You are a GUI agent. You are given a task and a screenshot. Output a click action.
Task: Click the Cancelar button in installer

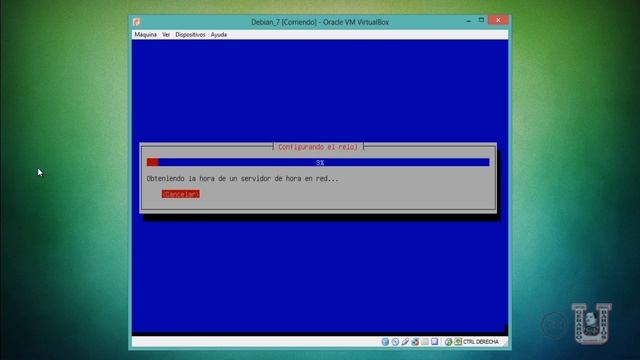[181, 194]
